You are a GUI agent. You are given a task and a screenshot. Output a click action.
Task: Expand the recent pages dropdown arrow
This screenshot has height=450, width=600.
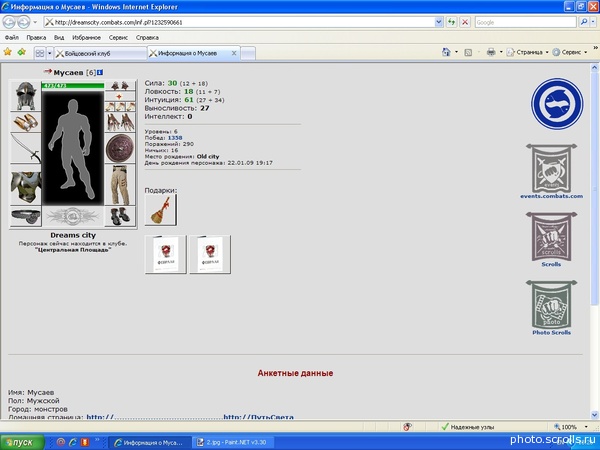point(35,22)
